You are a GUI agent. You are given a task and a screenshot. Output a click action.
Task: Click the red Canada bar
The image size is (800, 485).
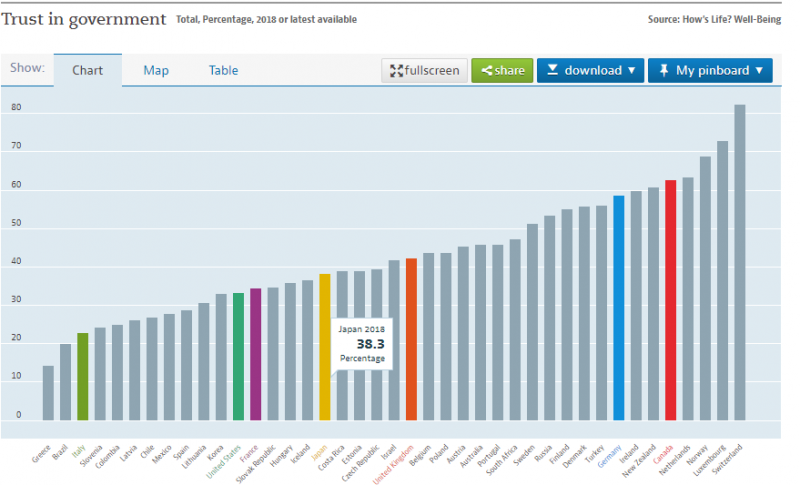pos(671,300)
